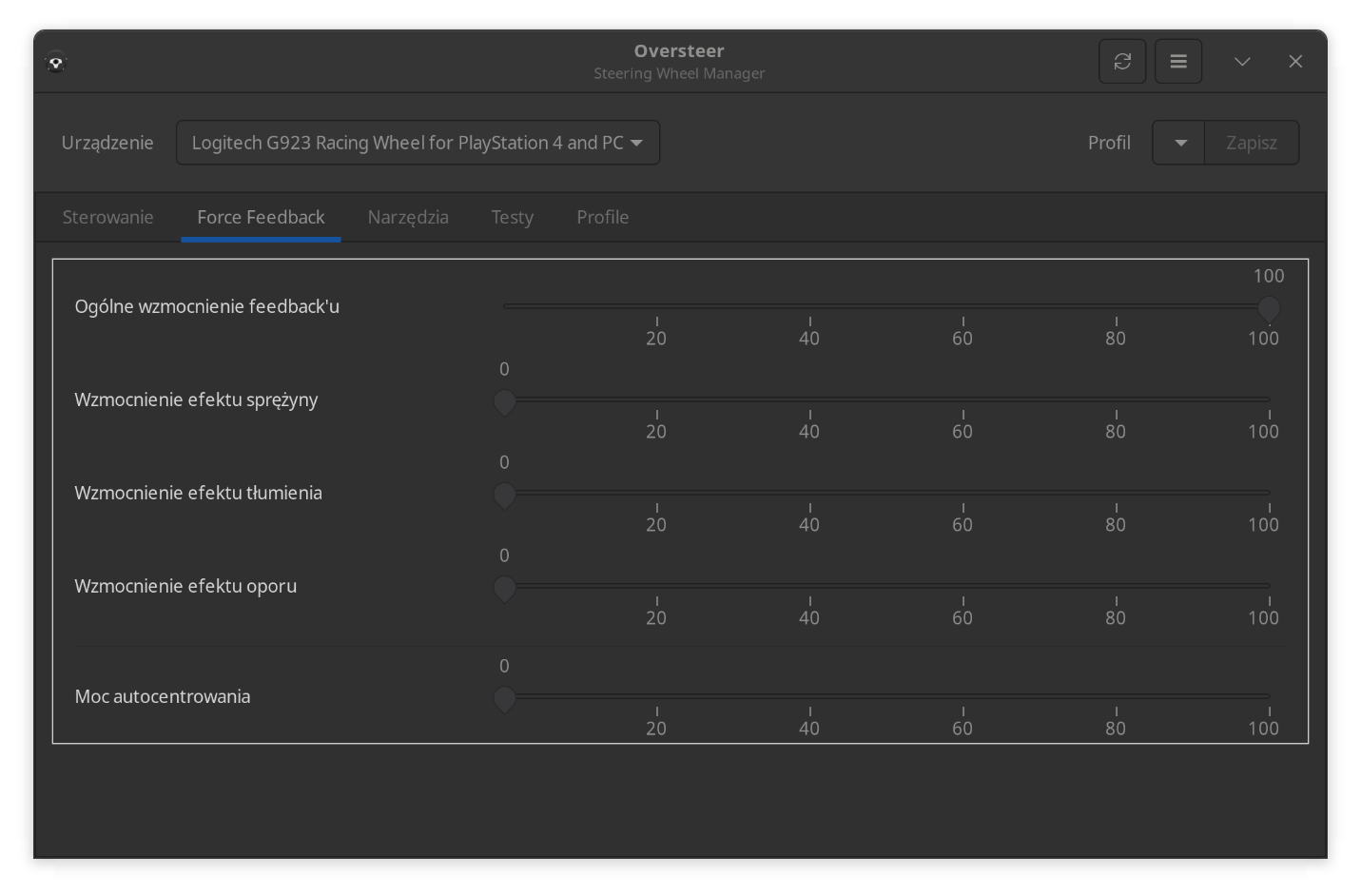This screenshot has width=1361, height=896.
Task: Select the Force Feedback tab
Action: [261, 217]
